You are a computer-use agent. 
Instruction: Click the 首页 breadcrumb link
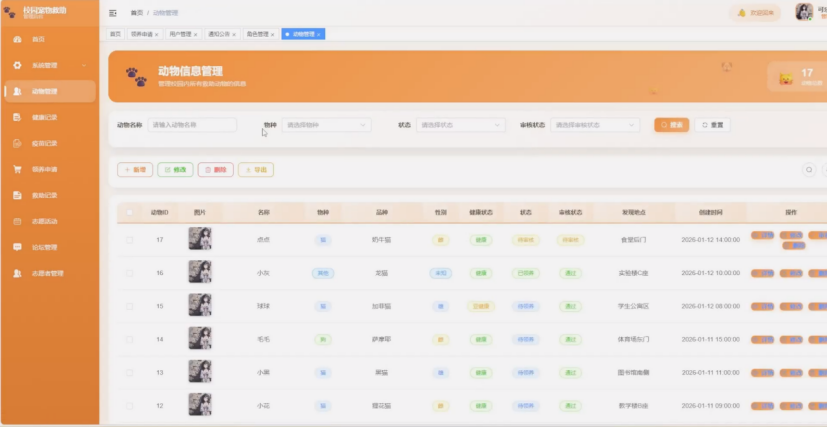[x=137, y=13]
